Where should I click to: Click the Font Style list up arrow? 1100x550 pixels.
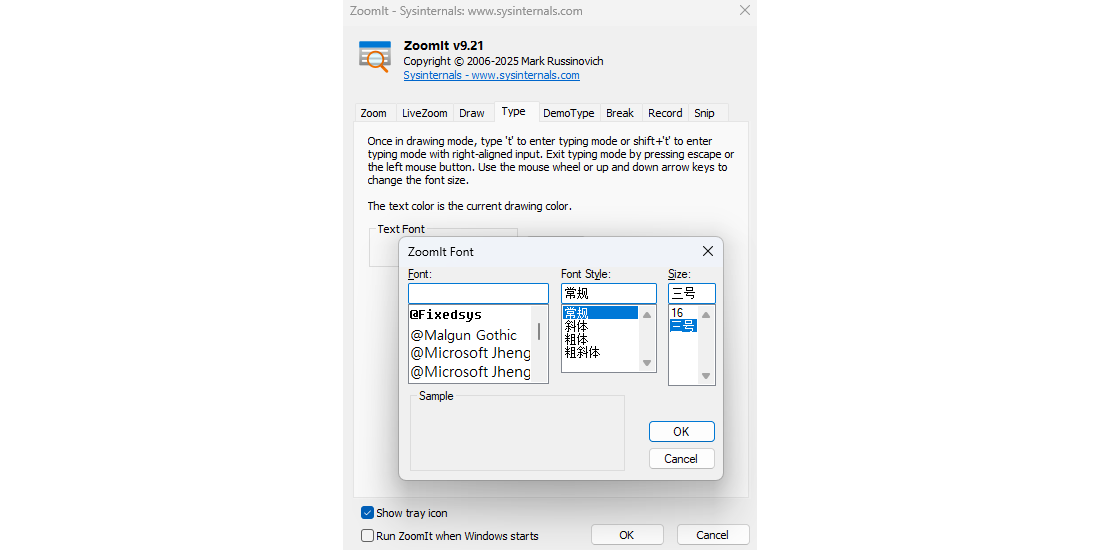pos(647,315)
